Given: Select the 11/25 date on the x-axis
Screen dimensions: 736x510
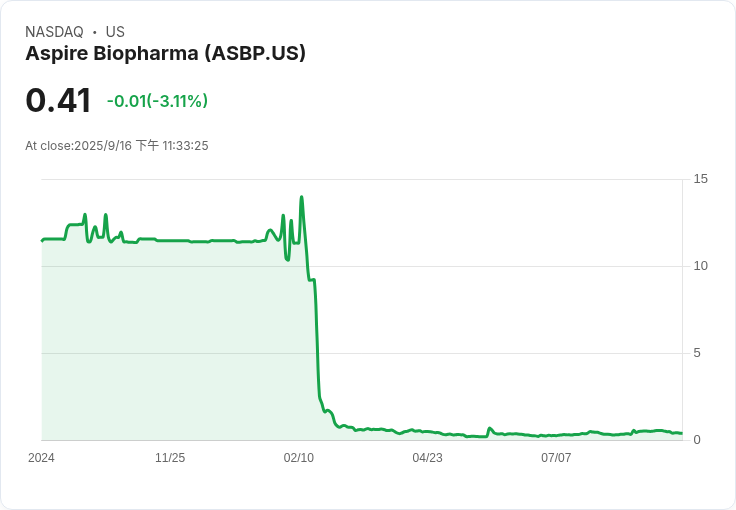Looking at the screenshot, I should point(170,458).
